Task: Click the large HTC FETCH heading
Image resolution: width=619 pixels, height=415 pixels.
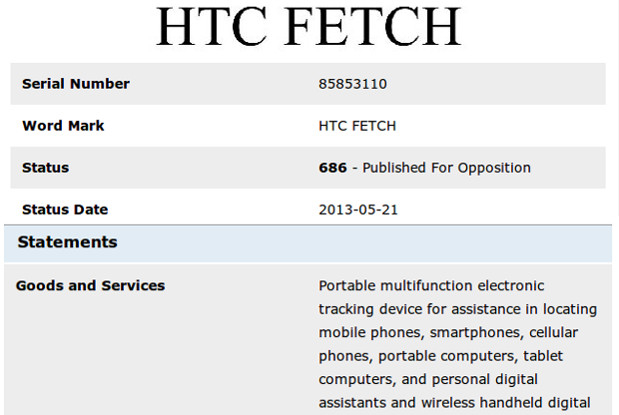Action: (x=309, y=27)
